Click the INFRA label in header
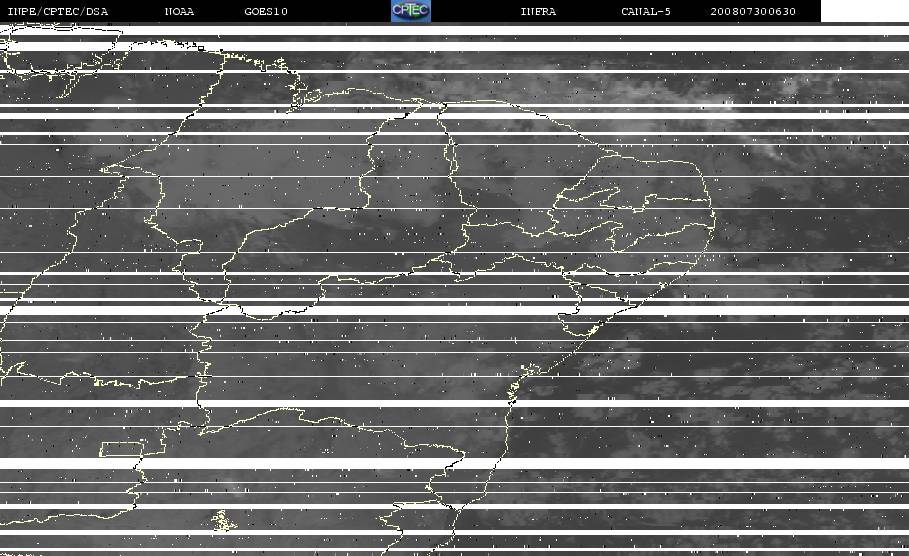The width and height of the screenshot is (909, 556). pyautogui.click(x=538, y=11)
